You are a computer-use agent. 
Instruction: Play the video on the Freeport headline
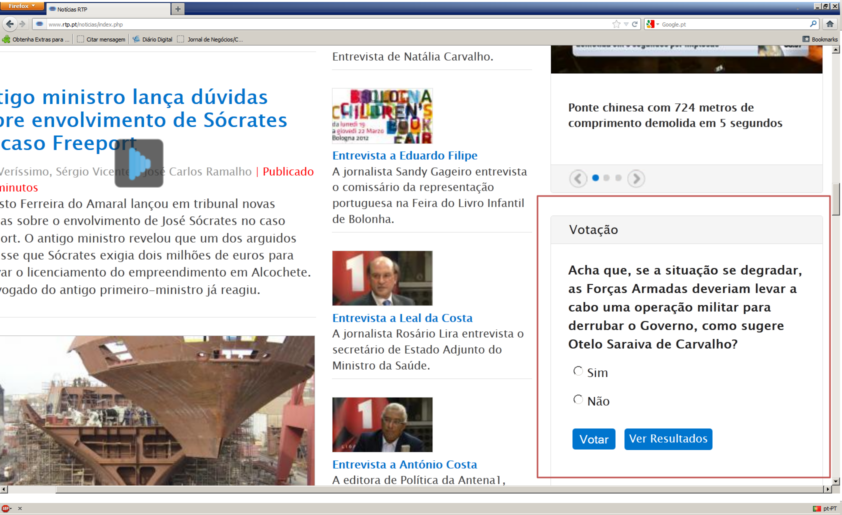(139, 163)
